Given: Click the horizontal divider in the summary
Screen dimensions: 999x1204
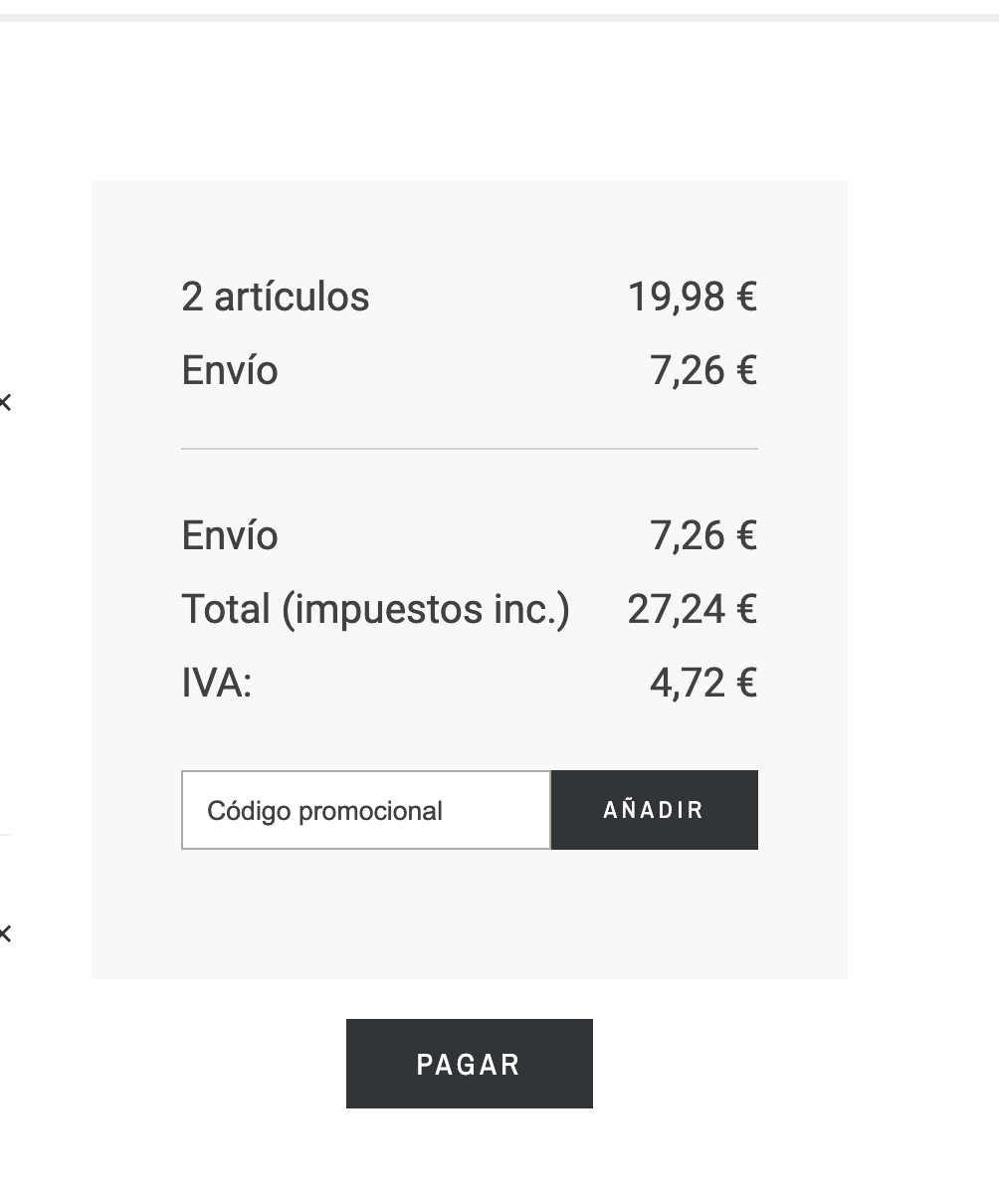Looking at the screenshot, I should (x=469, y=449).
